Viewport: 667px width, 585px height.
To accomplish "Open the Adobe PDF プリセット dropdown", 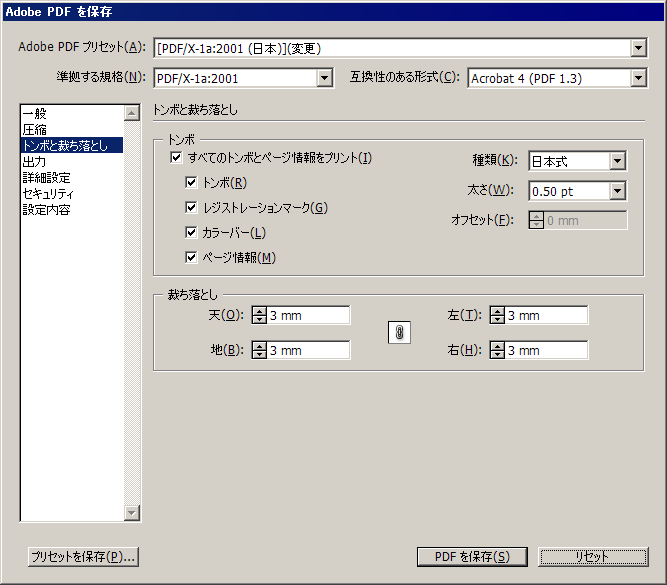I will point(639,47).
